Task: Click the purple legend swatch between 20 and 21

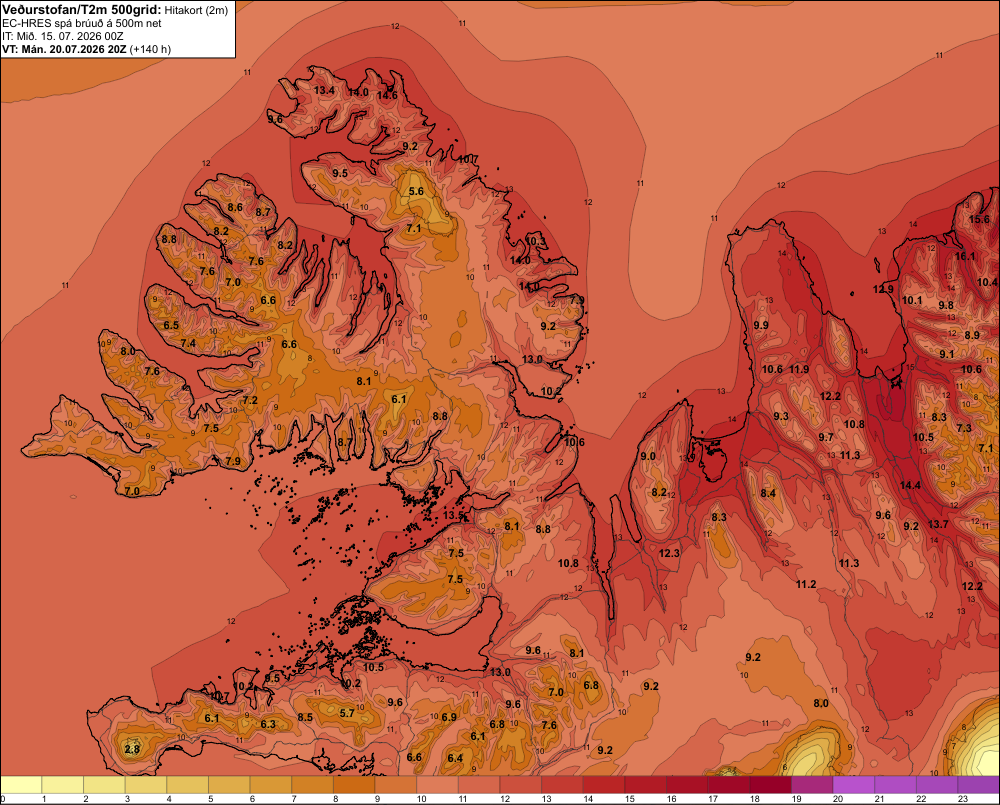Action: [x=854, y=785]
